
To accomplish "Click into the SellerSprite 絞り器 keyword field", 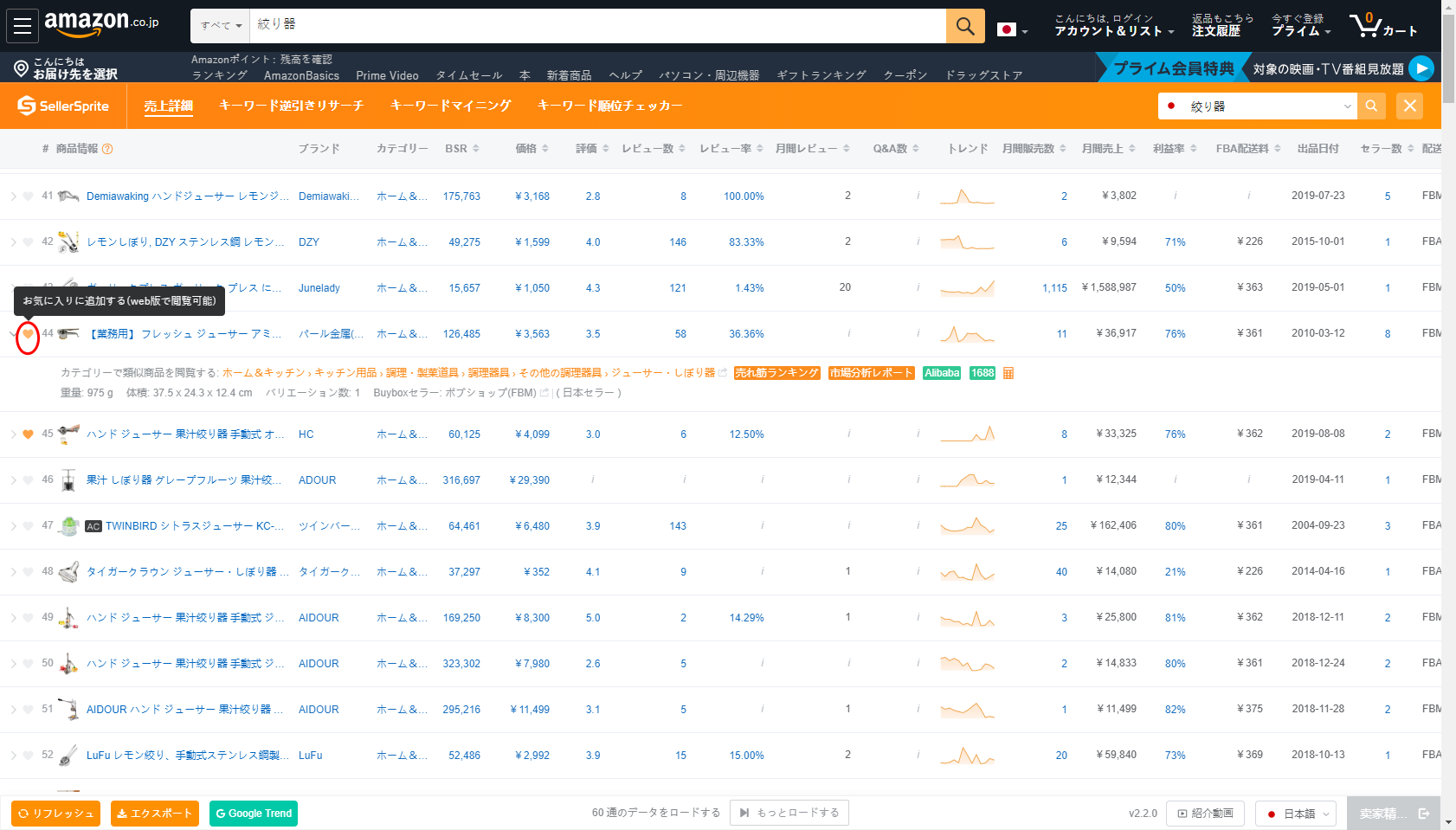I will (1255, 106).
